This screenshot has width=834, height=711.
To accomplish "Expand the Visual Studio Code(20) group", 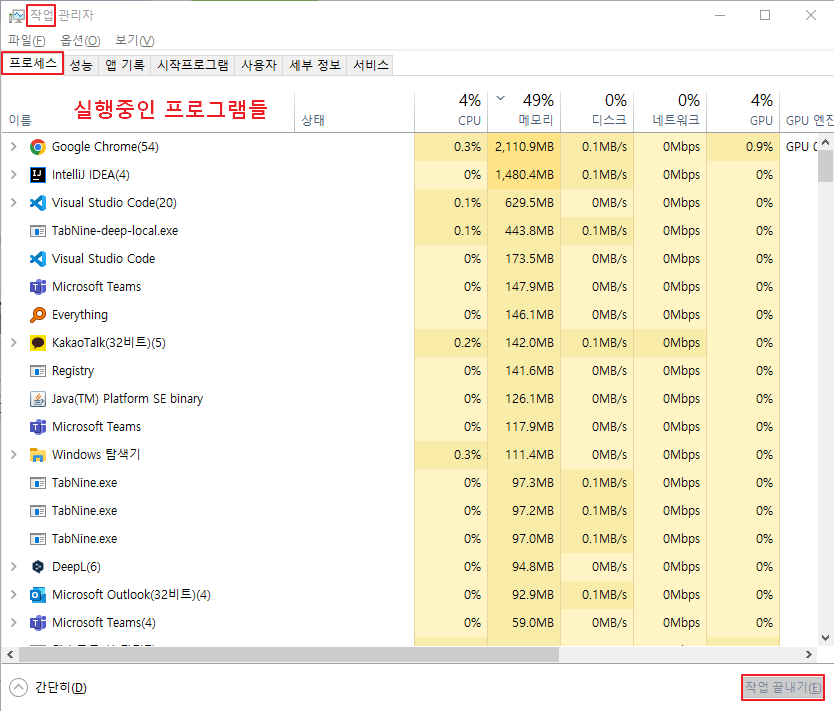I will click(x=14, y=203).
